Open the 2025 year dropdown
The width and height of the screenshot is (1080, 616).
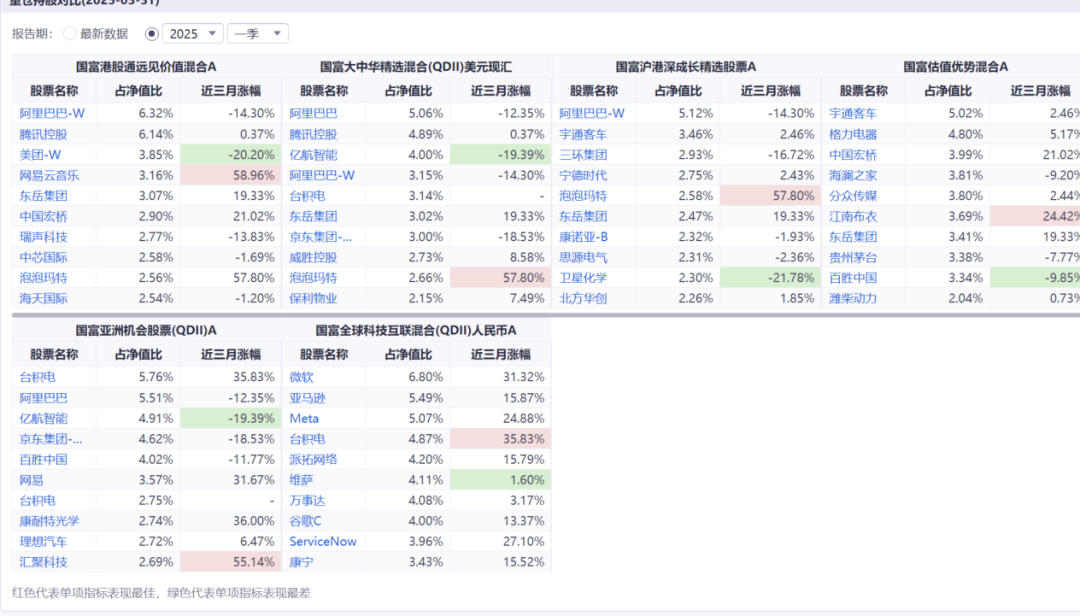click(x=193, y=33)
